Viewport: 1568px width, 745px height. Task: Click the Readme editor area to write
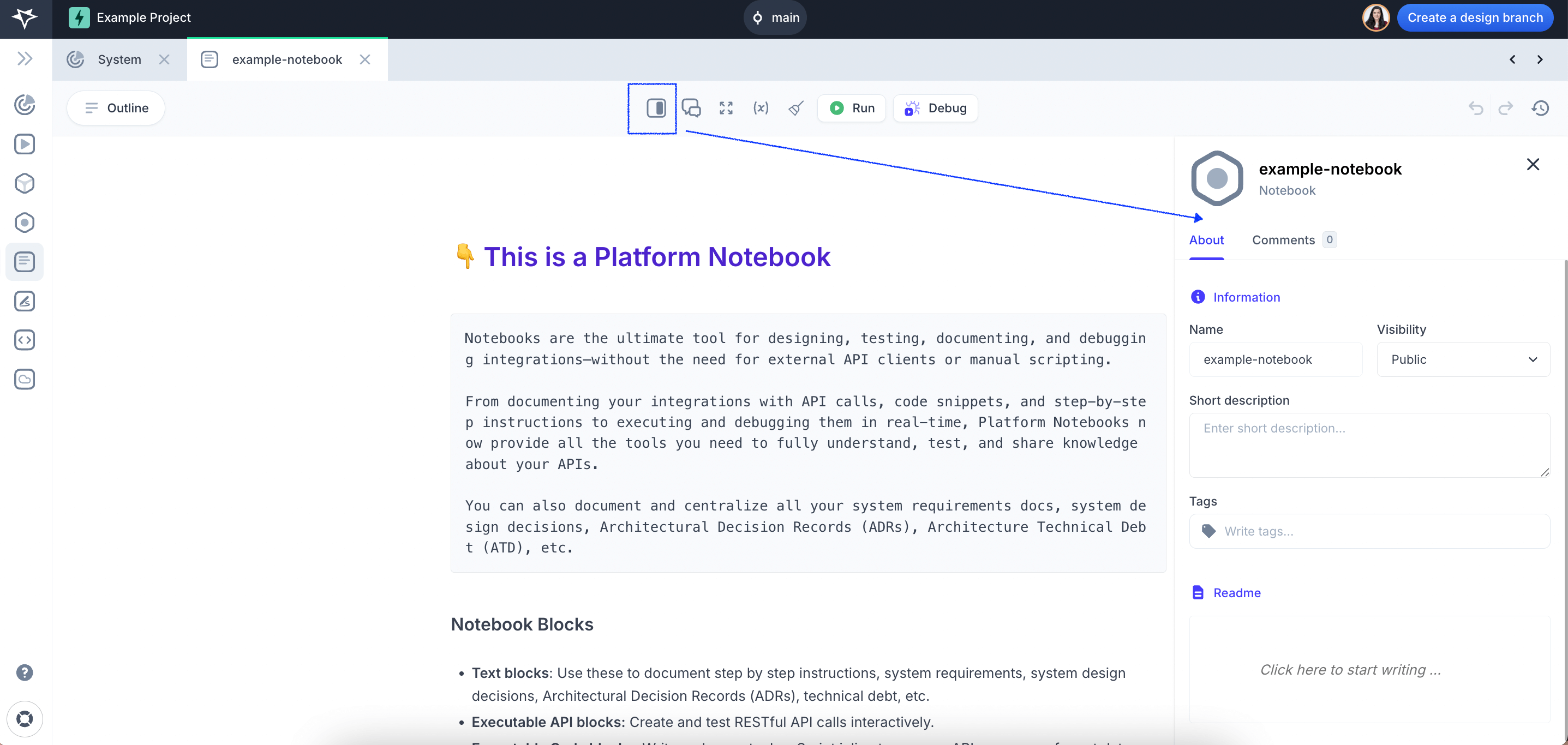tap(1369, 670)
